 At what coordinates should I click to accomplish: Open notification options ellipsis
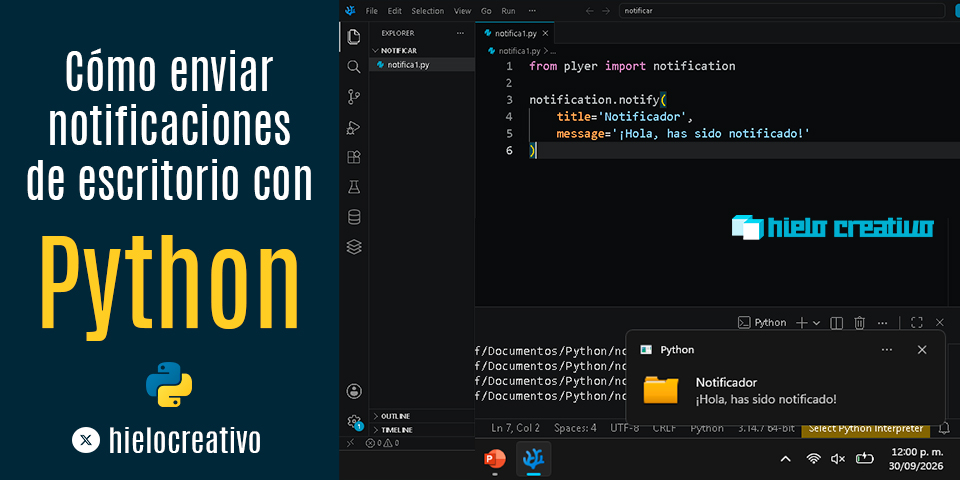click(x=887, y=350)
